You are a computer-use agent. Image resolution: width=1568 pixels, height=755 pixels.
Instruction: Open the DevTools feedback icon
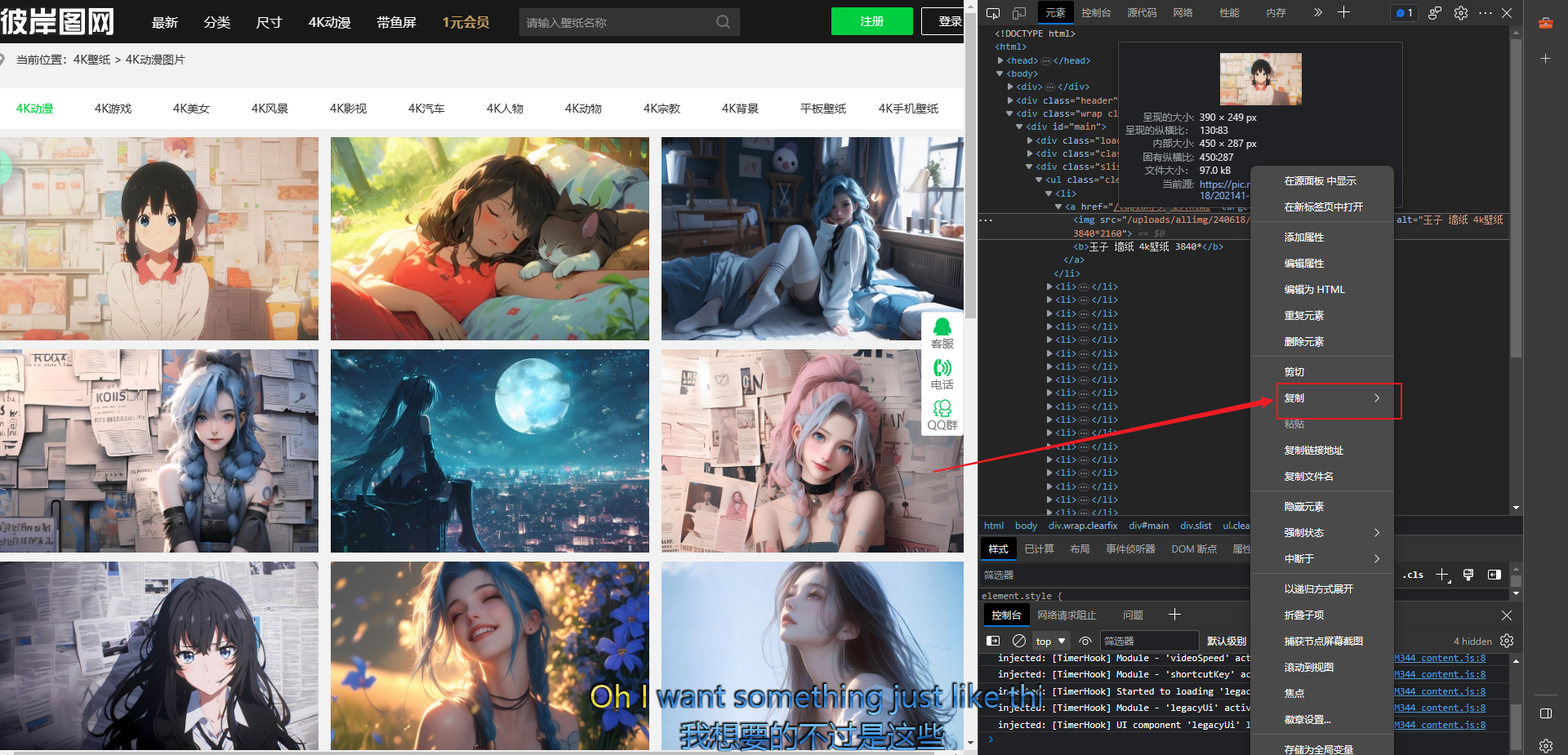[1435, 13]
